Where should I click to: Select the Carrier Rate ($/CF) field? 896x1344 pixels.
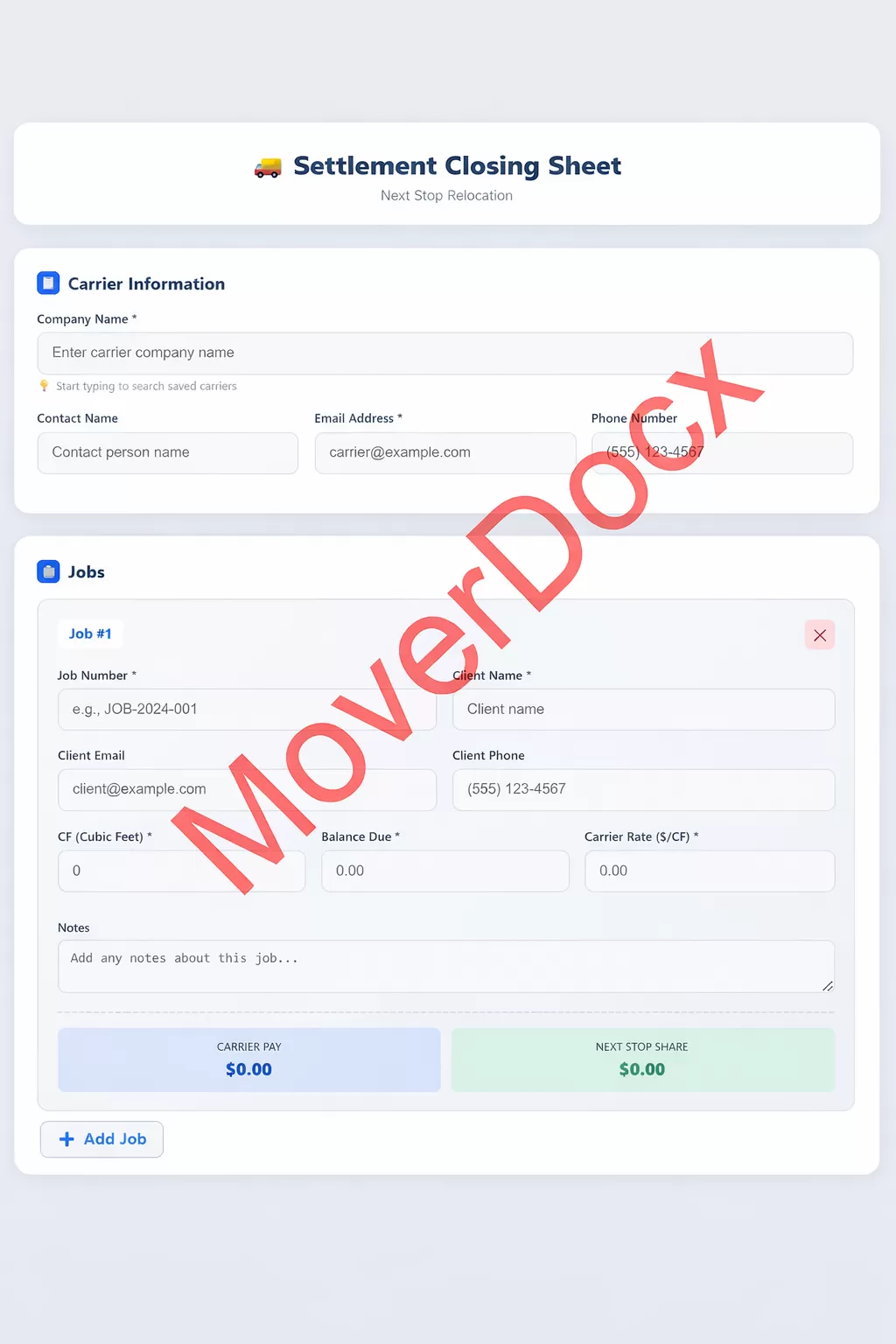(x=709, y=871)
